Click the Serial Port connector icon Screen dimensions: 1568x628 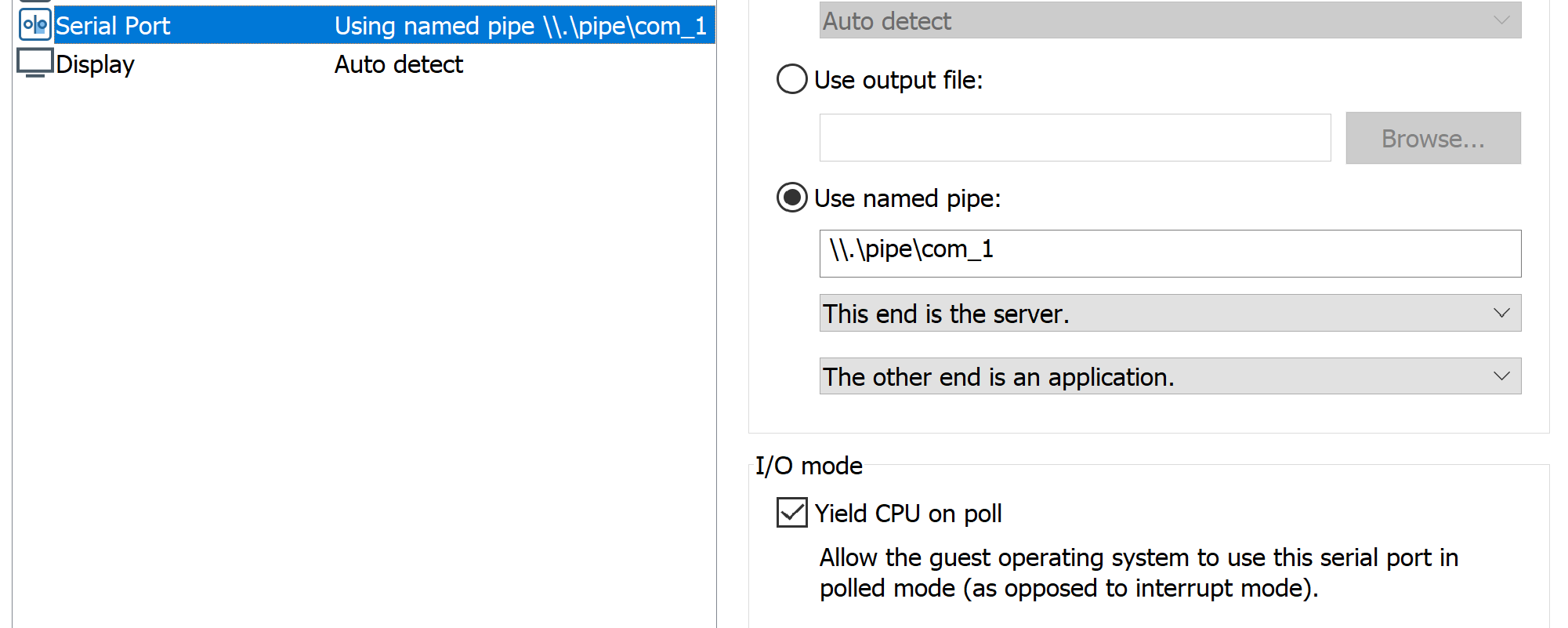click(33, 24)
